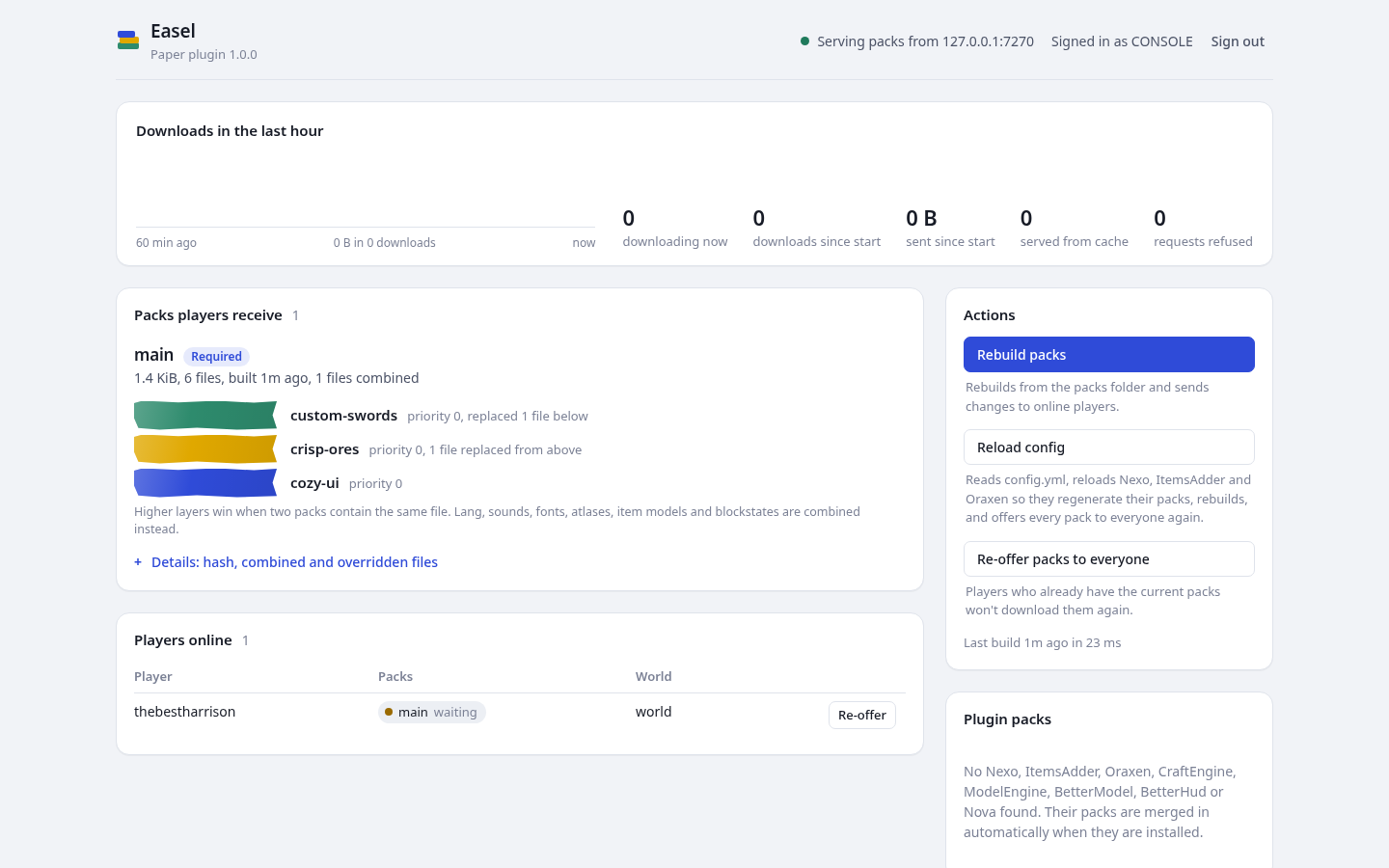Click the crisp-ores layer name

click(x=324, y=449)
